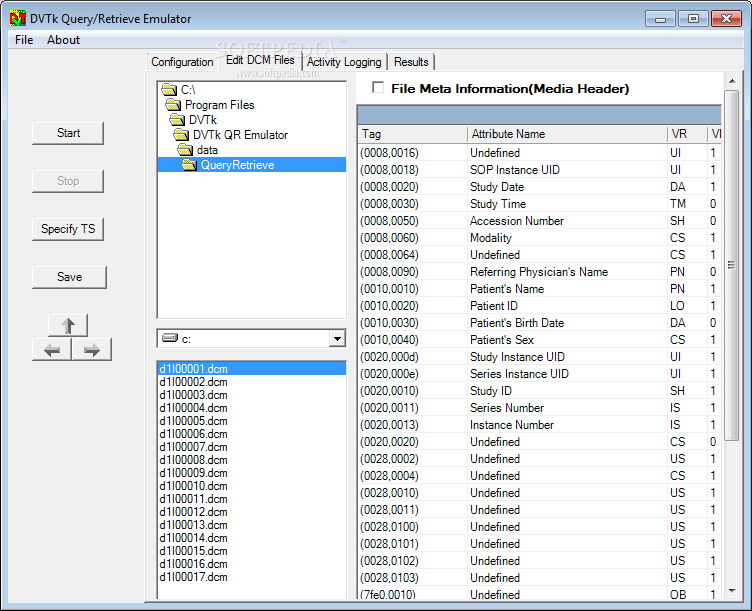Image resolution: width=752 pixels, height=611 pixels.
Task: Click the Series Number attribute cell
Action: pyautogui.click(x=567, y=408)
